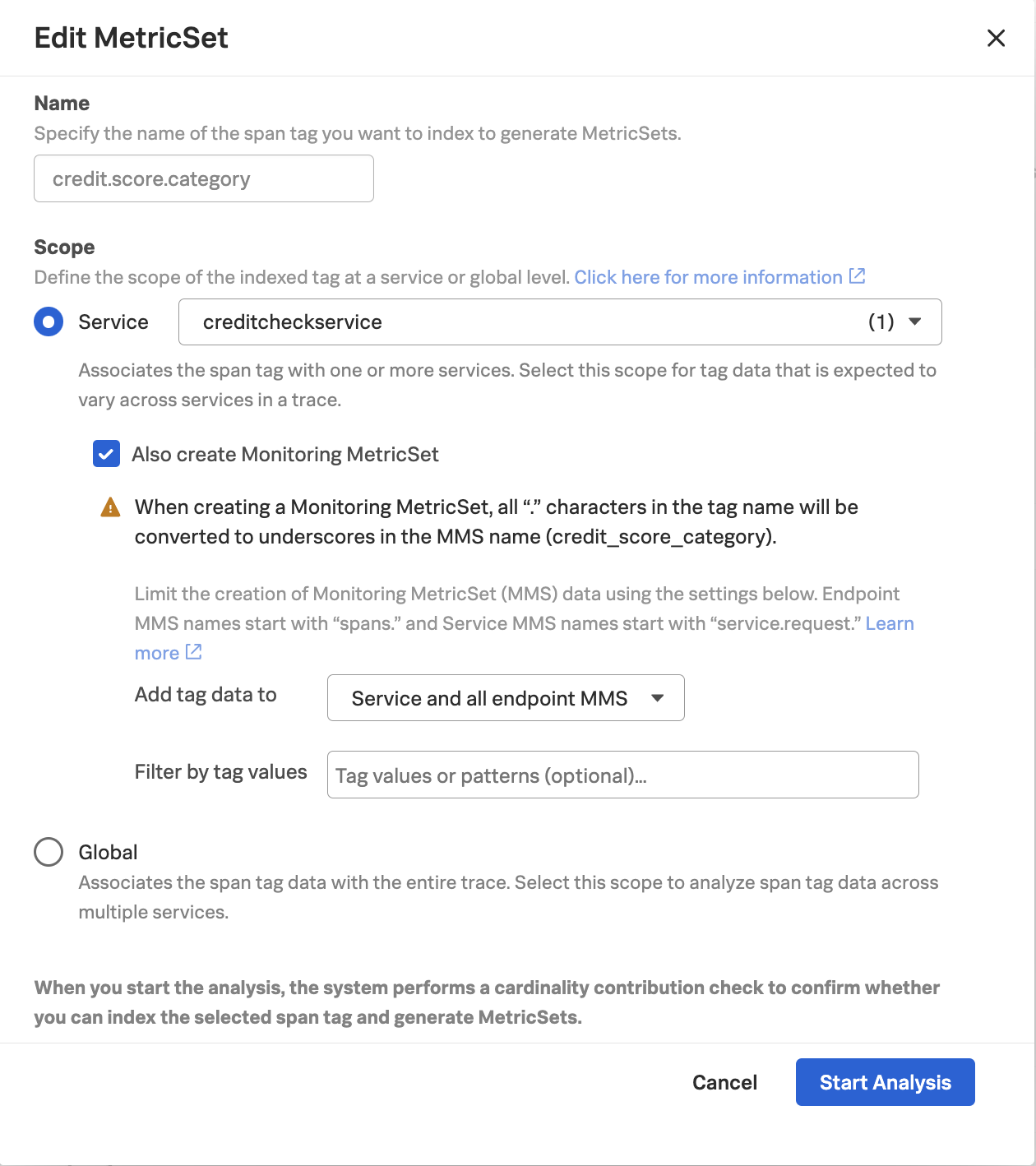Uncheck Also create Monitoring MetricSet
The image size is (1036, 1166).
coord(107,454)
